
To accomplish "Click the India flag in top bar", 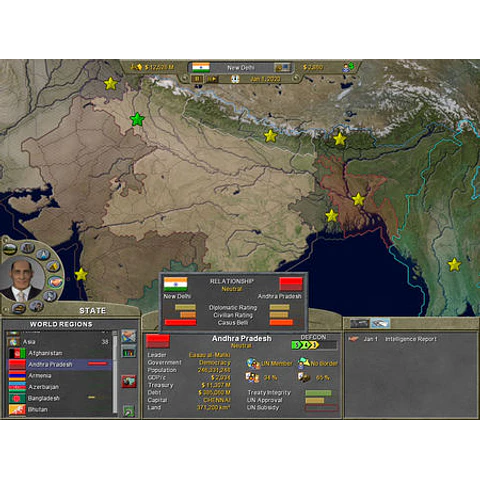I will point(201,67).
